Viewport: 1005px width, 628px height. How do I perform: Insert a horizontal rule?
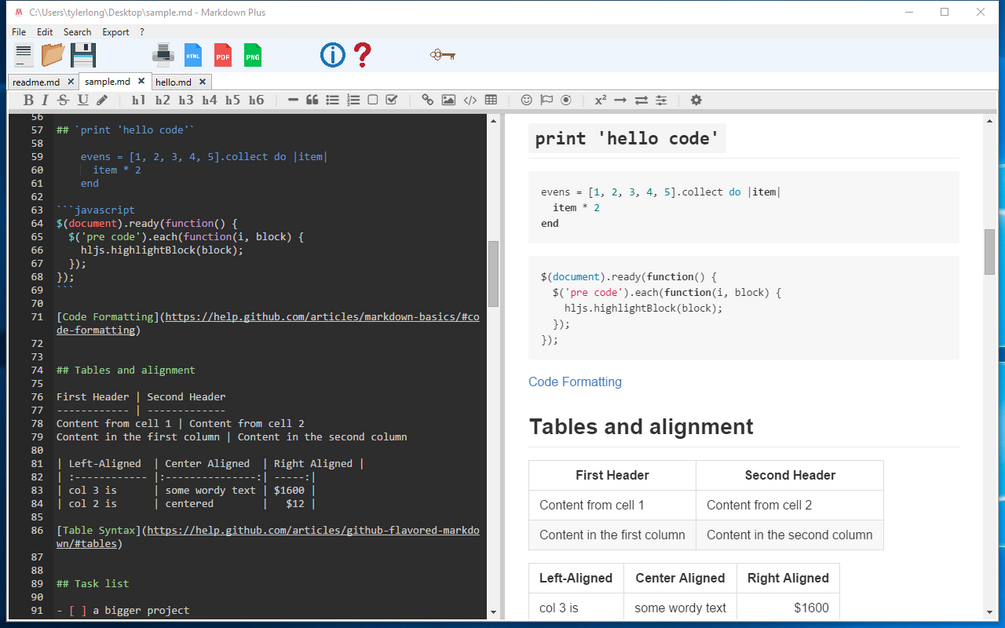pos(293,100)
